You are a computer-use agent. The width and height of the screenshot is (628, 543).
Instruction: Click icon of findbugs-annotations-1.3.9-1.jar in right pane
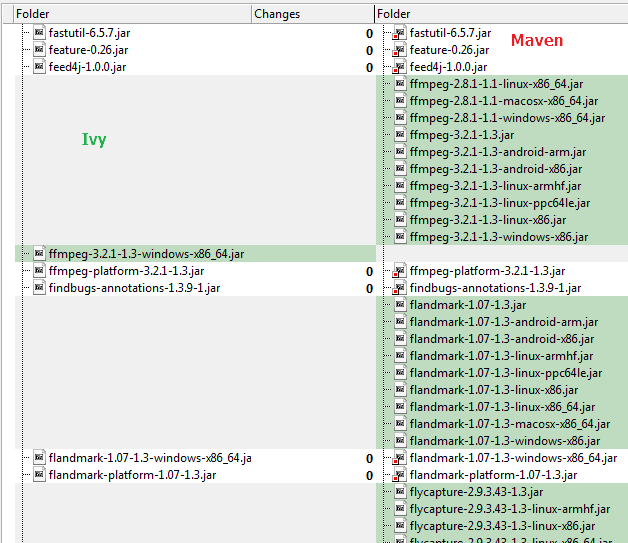[x=399, y=288]
